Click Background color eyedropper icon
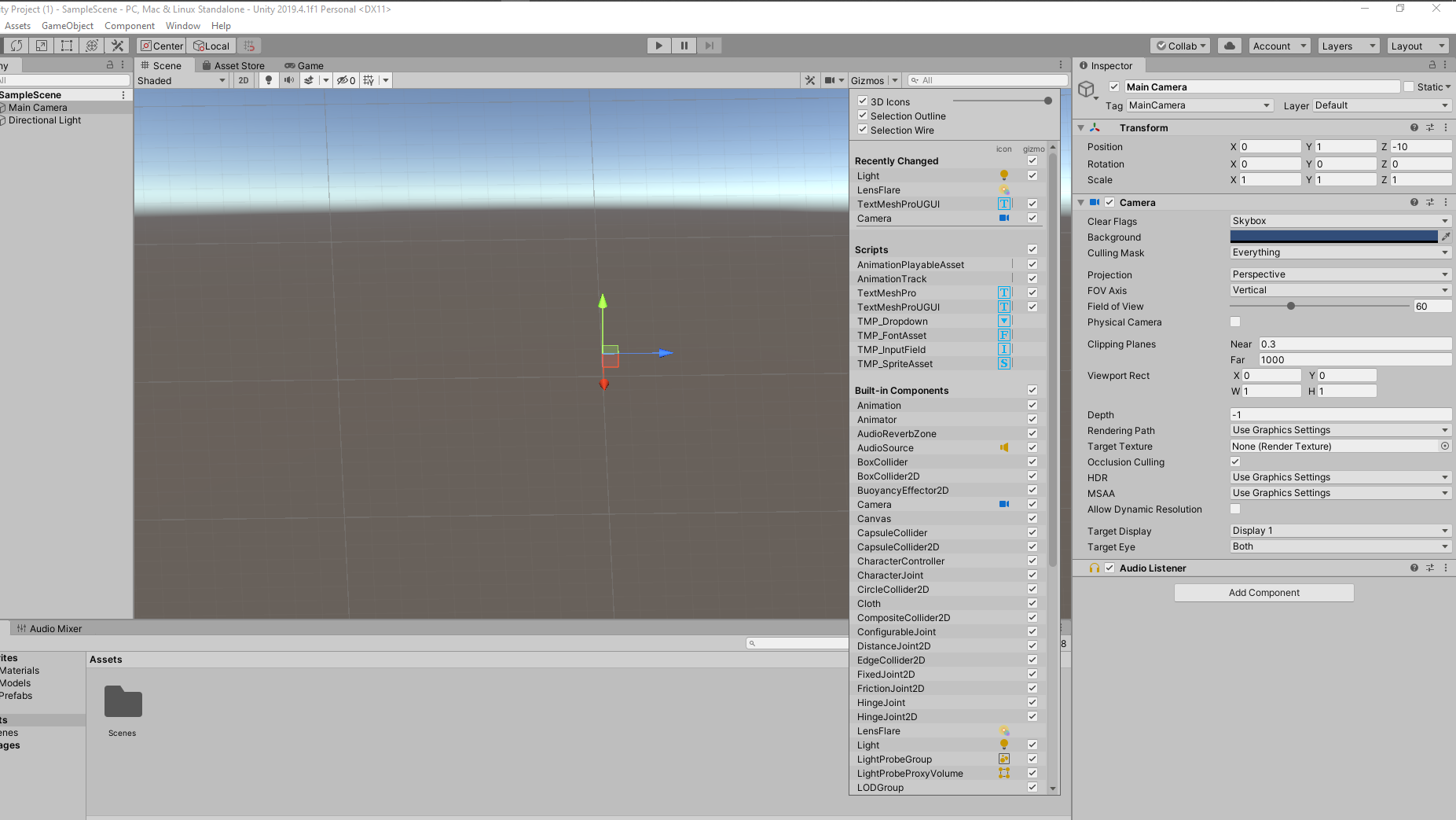This screenshot has width=1456, height=820. coord(1446,237)
